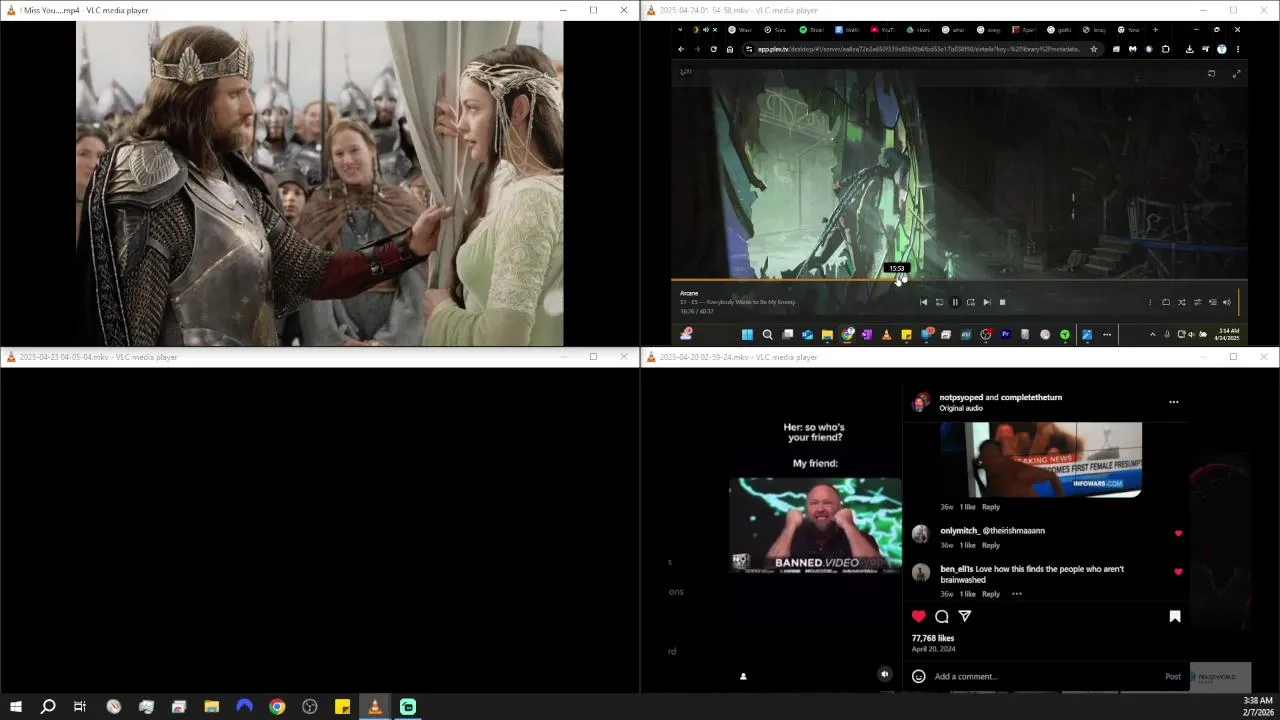Click the Plex three-dot more options
The width and height of the screenshot is (1280, 720).
[1150, 302]
